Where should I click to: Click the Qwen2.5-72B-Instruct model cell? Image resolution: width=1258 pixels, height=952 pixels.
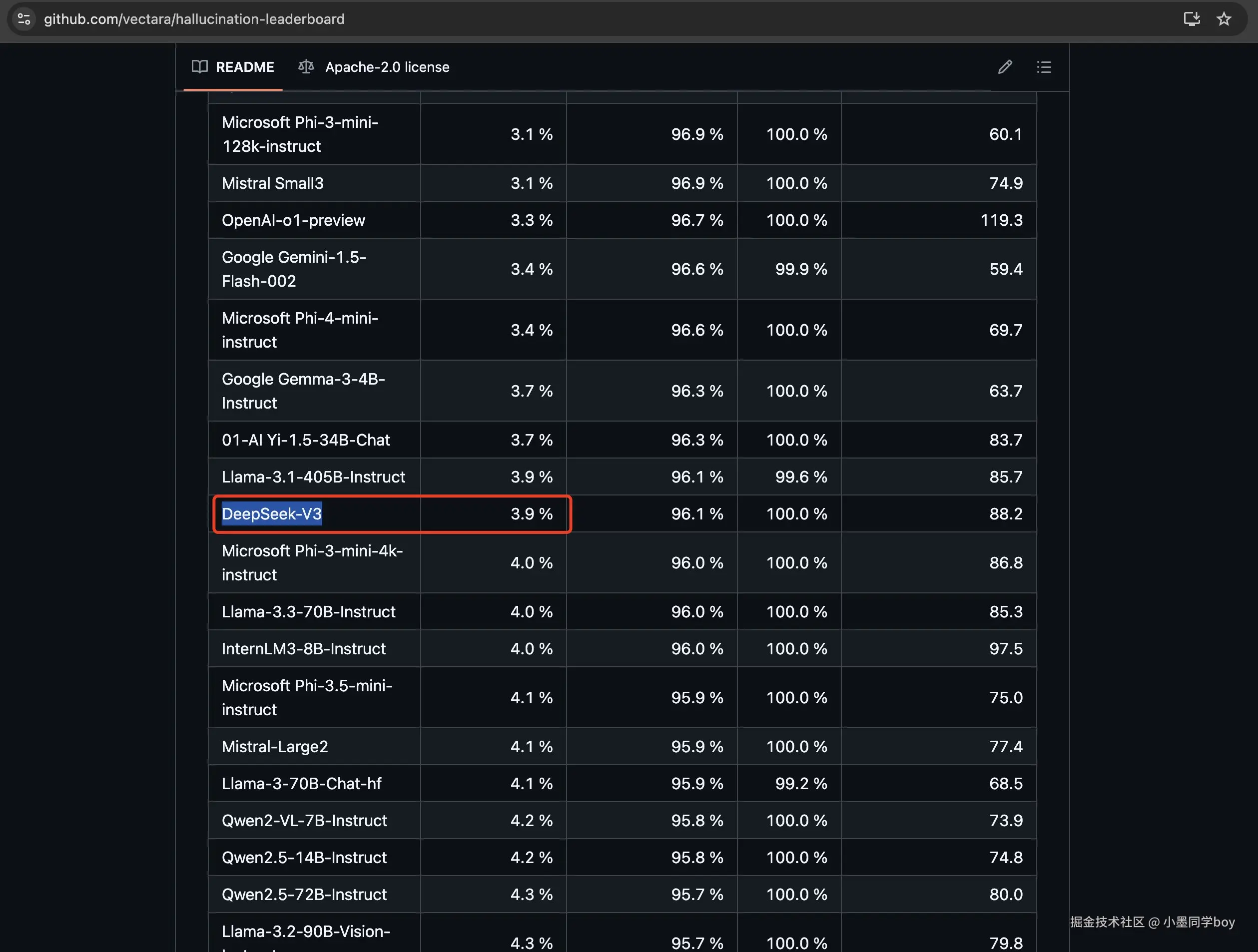304,894
